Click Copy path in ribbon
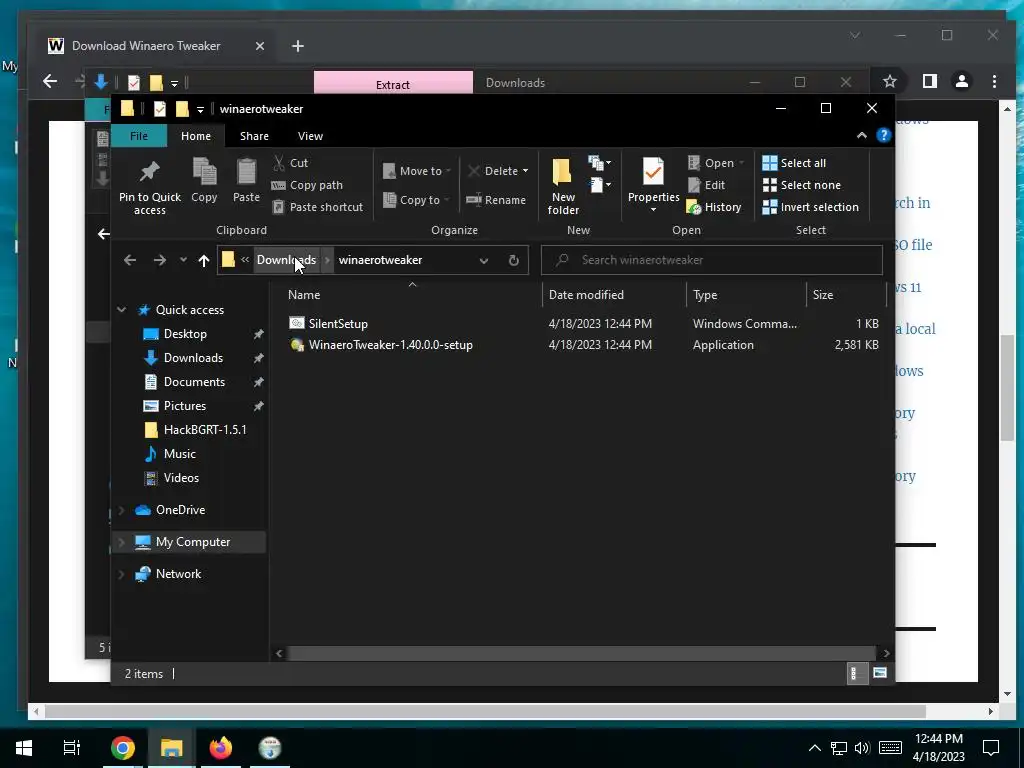Viewport: 1024px width, 768px height. tap(307, 185)
